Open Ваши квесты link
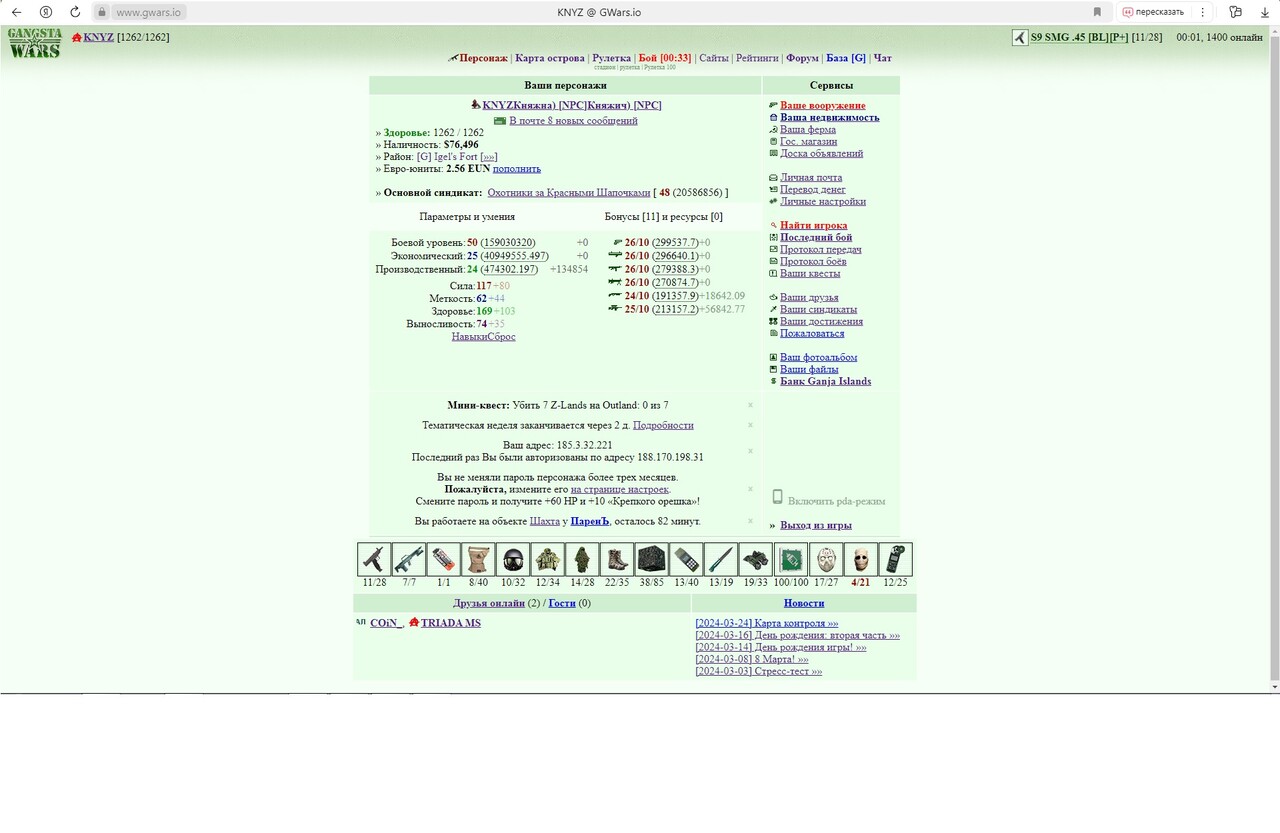1280x833 pixels. point(810,273)
